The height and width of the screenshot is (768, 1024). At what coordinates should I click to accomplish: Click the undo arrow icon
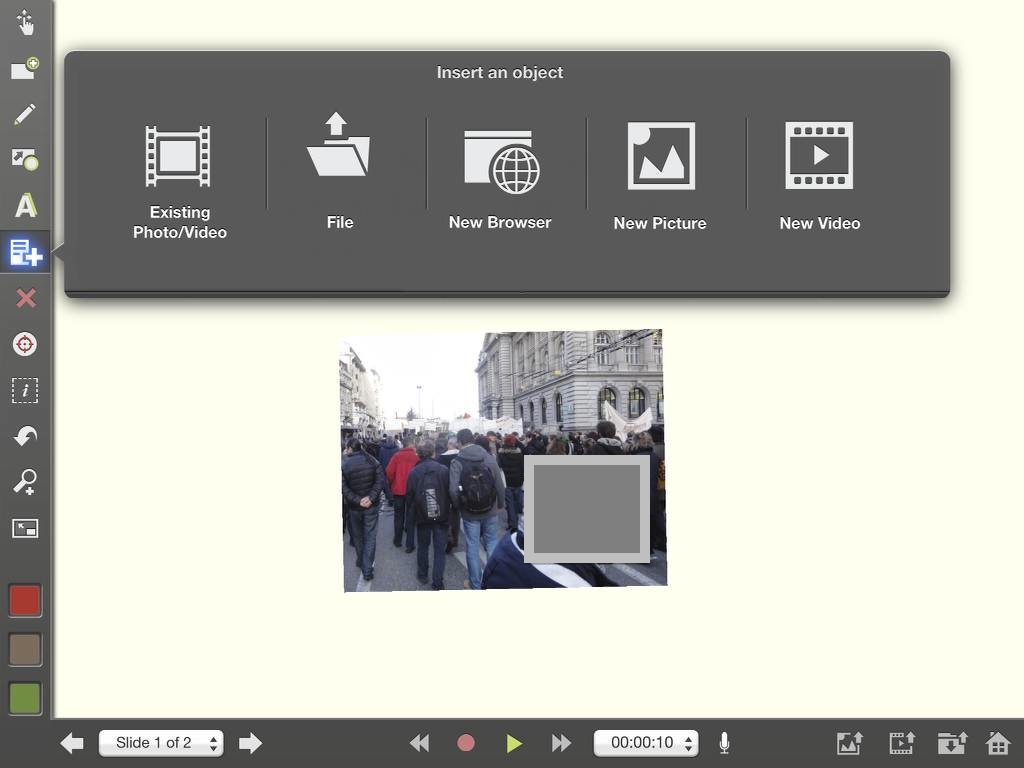[25, 436]
